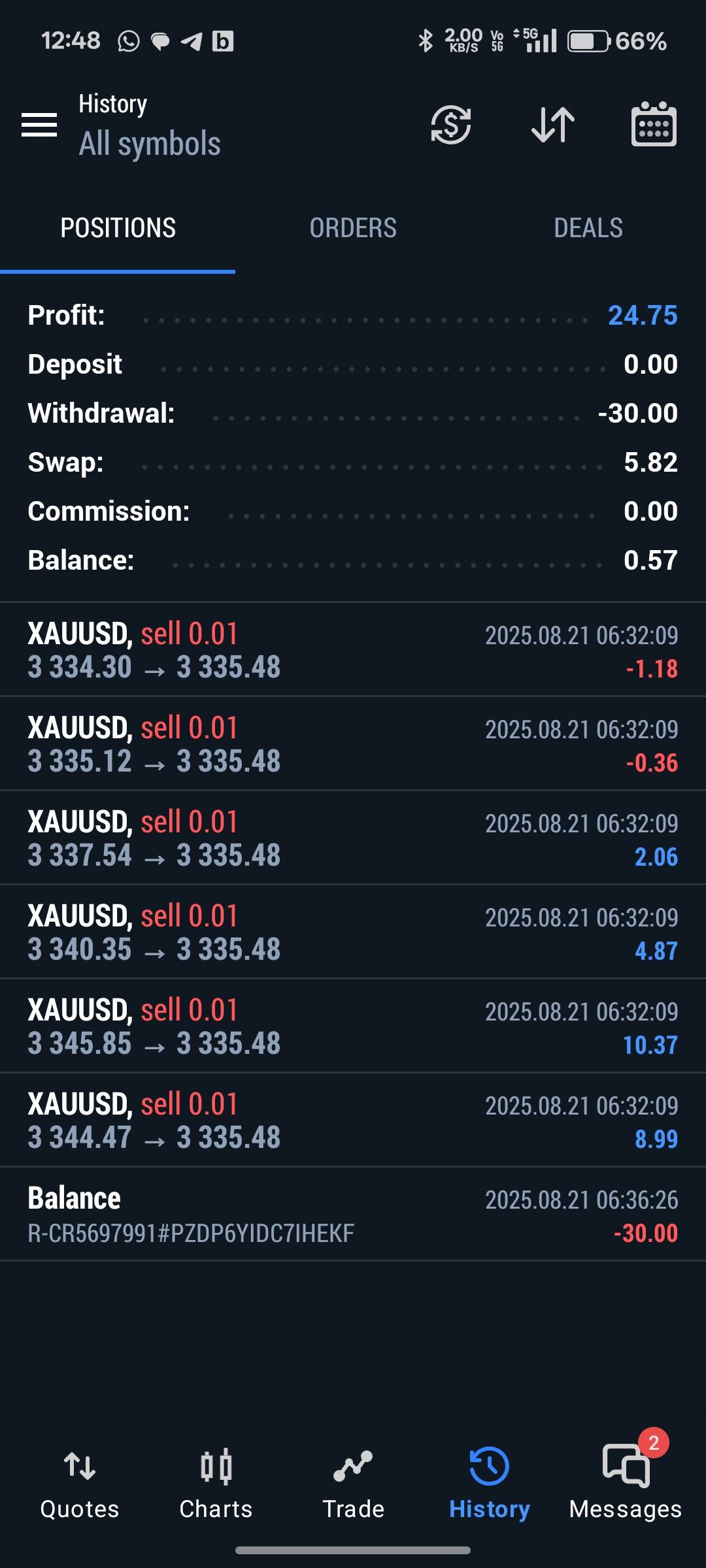Open the All symbols filter
706x1568 pixels.
coord(150,144)
